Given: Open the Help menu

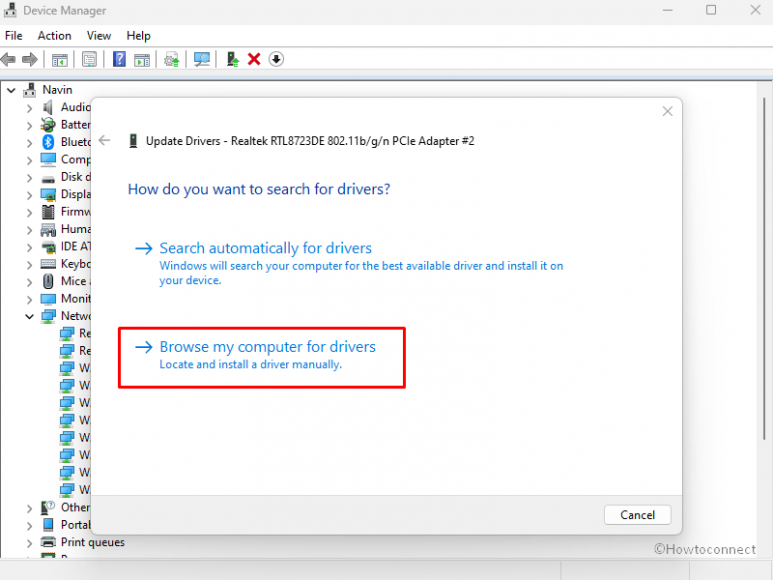Looking at the screenshot, I should click(x=138, y=36).
